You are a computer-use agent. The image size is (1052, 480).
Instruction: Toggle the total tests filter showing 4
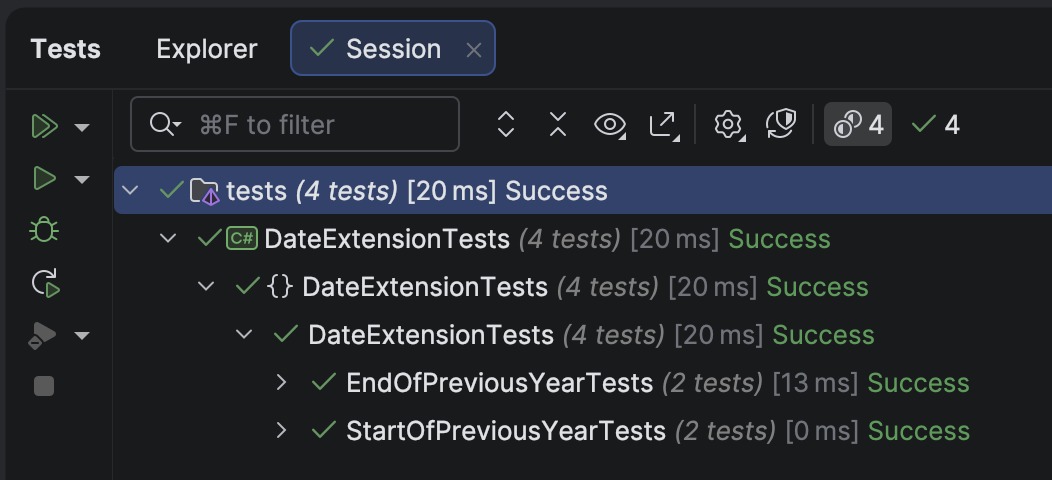pyautogui.click(x=858, y=124)
